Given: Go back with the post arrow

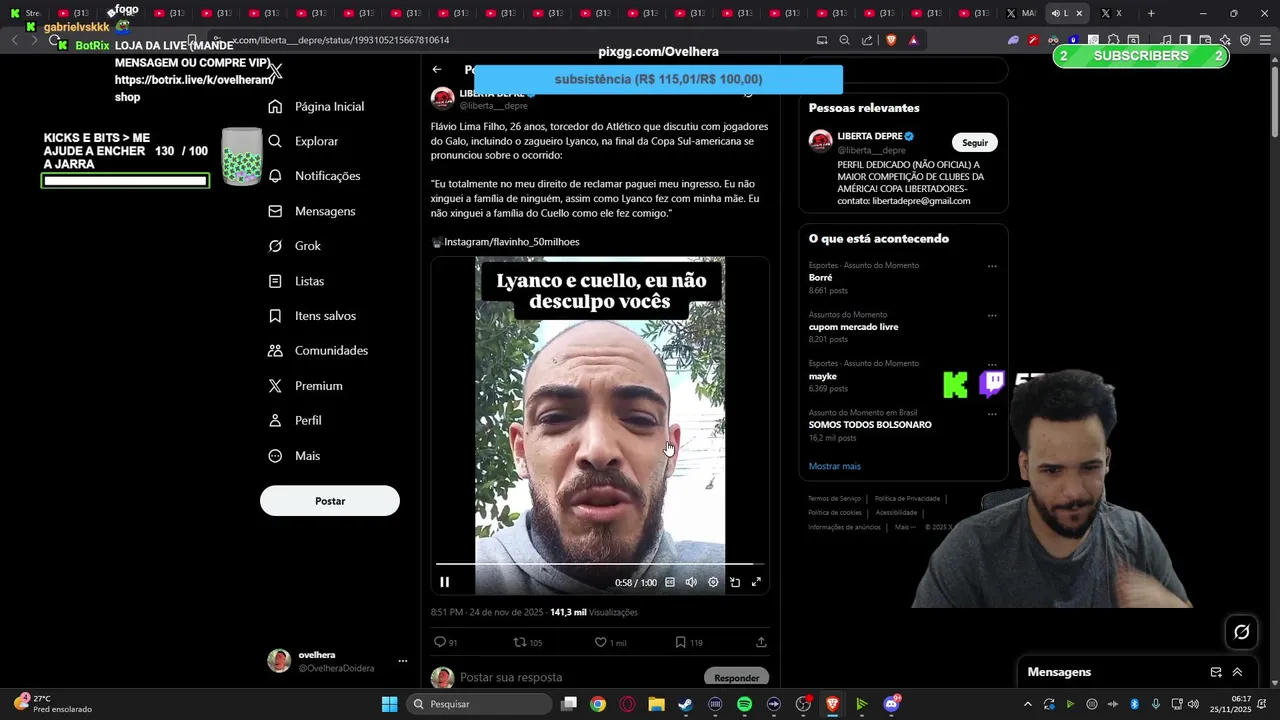Looking at the screenshot, I should pyautogui.click(x=437, y=69).
